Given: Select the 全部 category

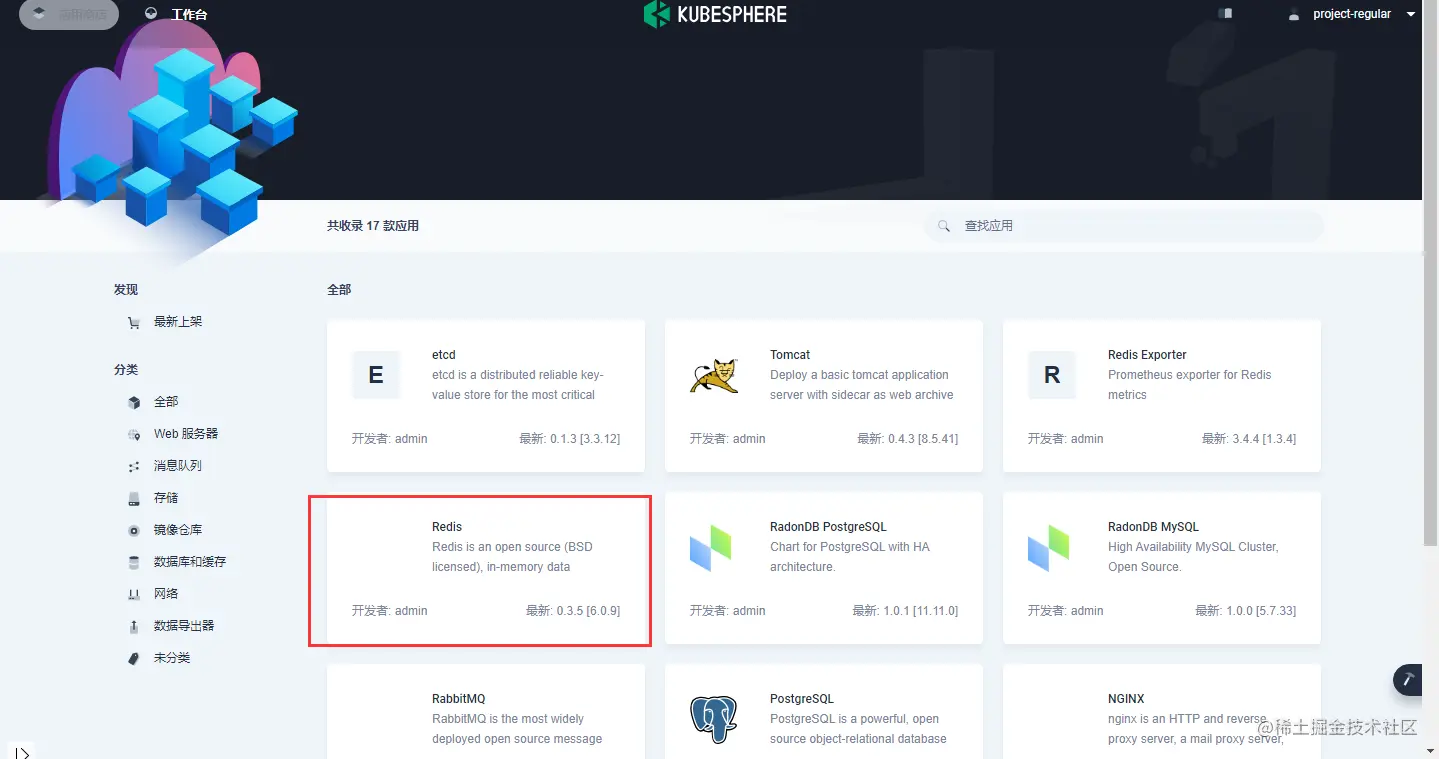Looking at the screenshot, I should (x=166, y=402).
